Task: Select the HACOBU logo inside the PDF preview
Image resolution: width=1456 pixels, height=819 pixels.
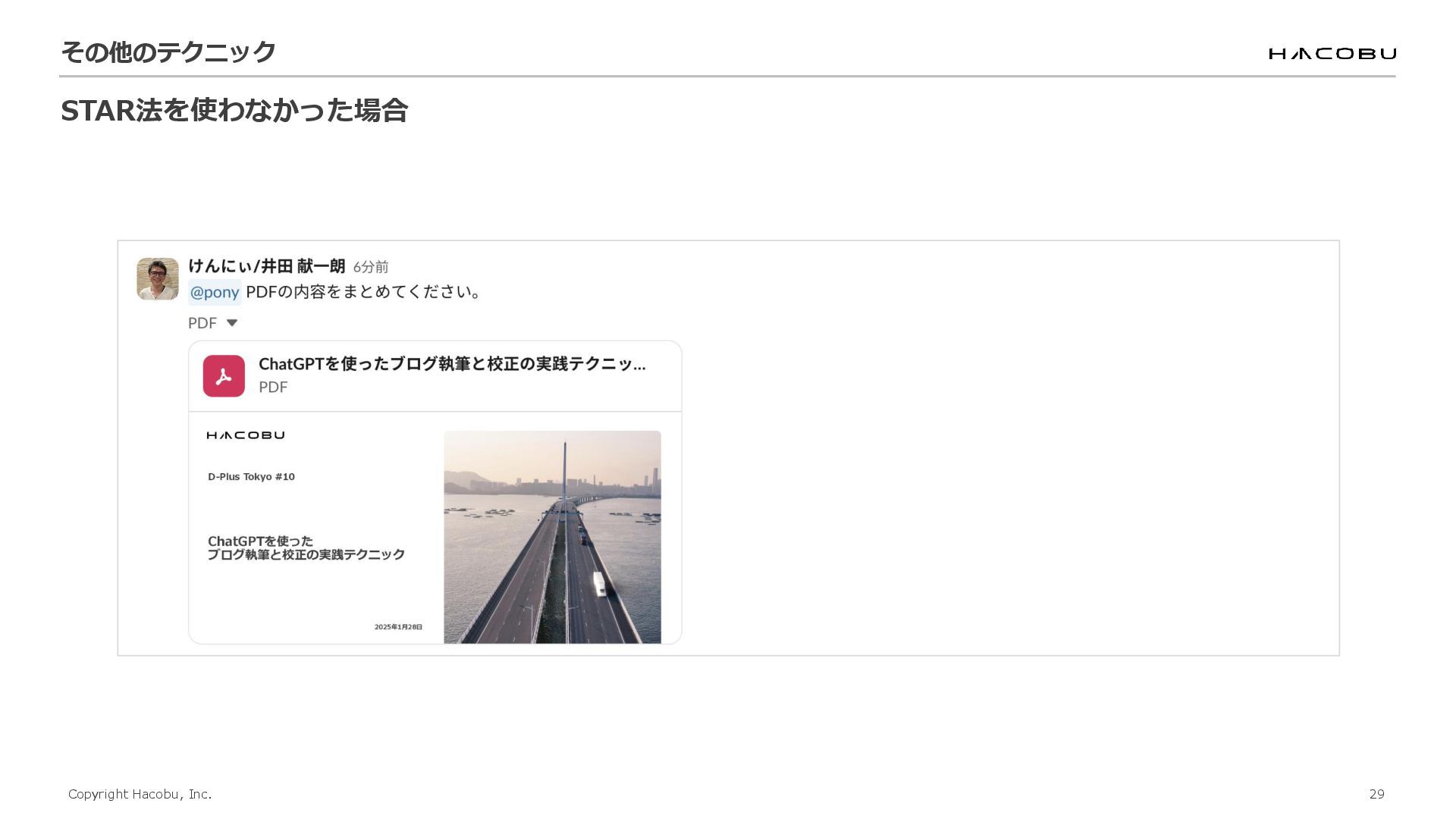Action: click(246, 435)
